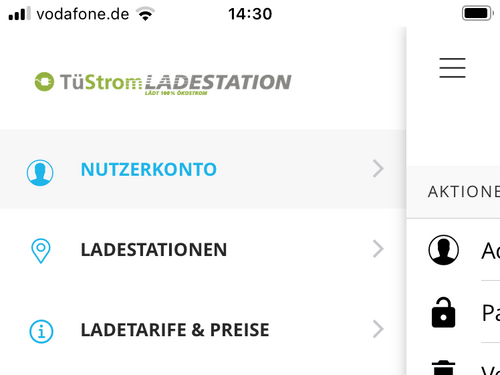Viewport: 500px width, 375px height.
Task: Expand the Ladetarife & Preise chevron
Action: pos(378,329)
